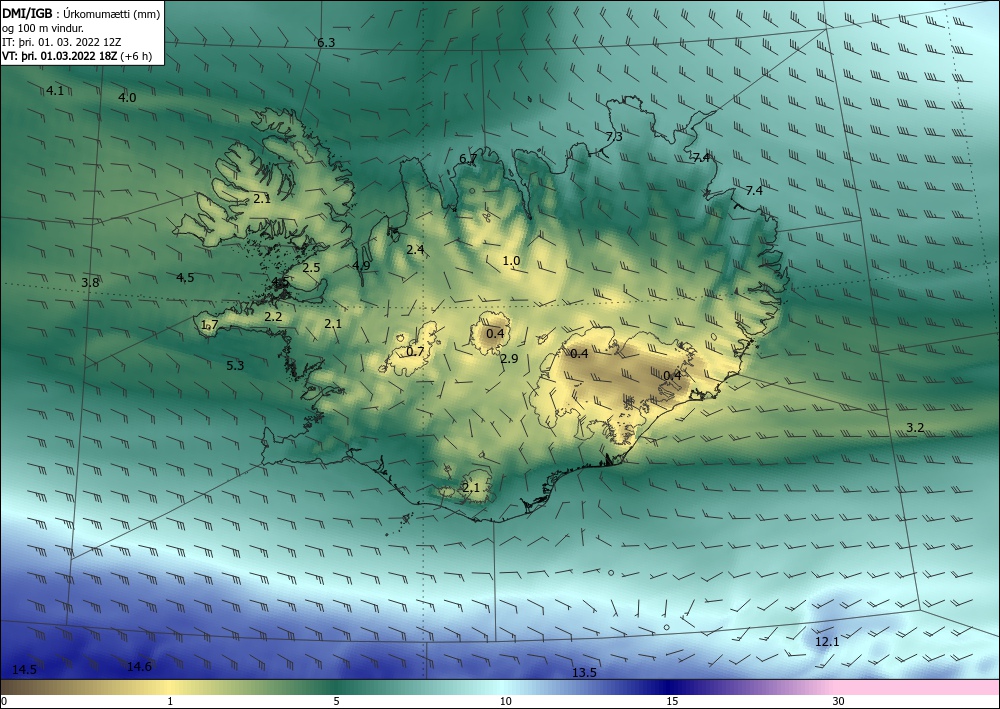Click the precipitation value '6.3'
The image size is (1000, 709).
(x=326, y=43)
